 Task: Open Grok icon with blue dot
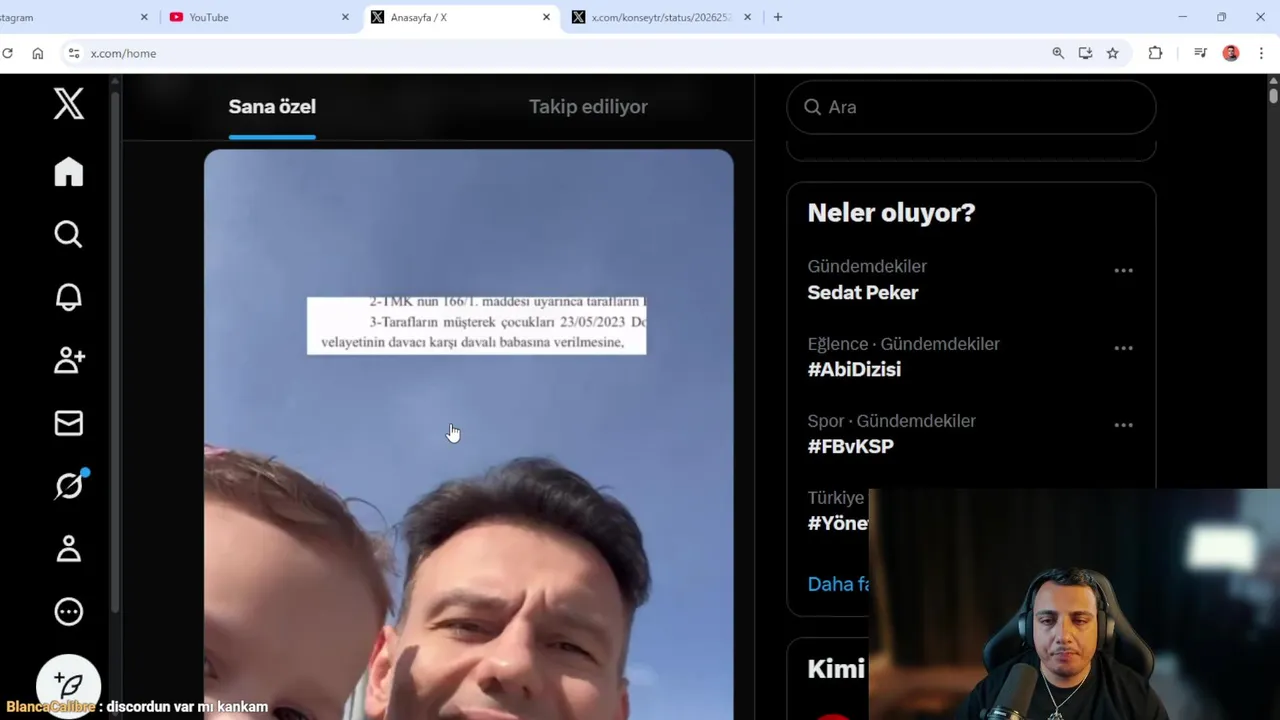(x=69, y=486)
